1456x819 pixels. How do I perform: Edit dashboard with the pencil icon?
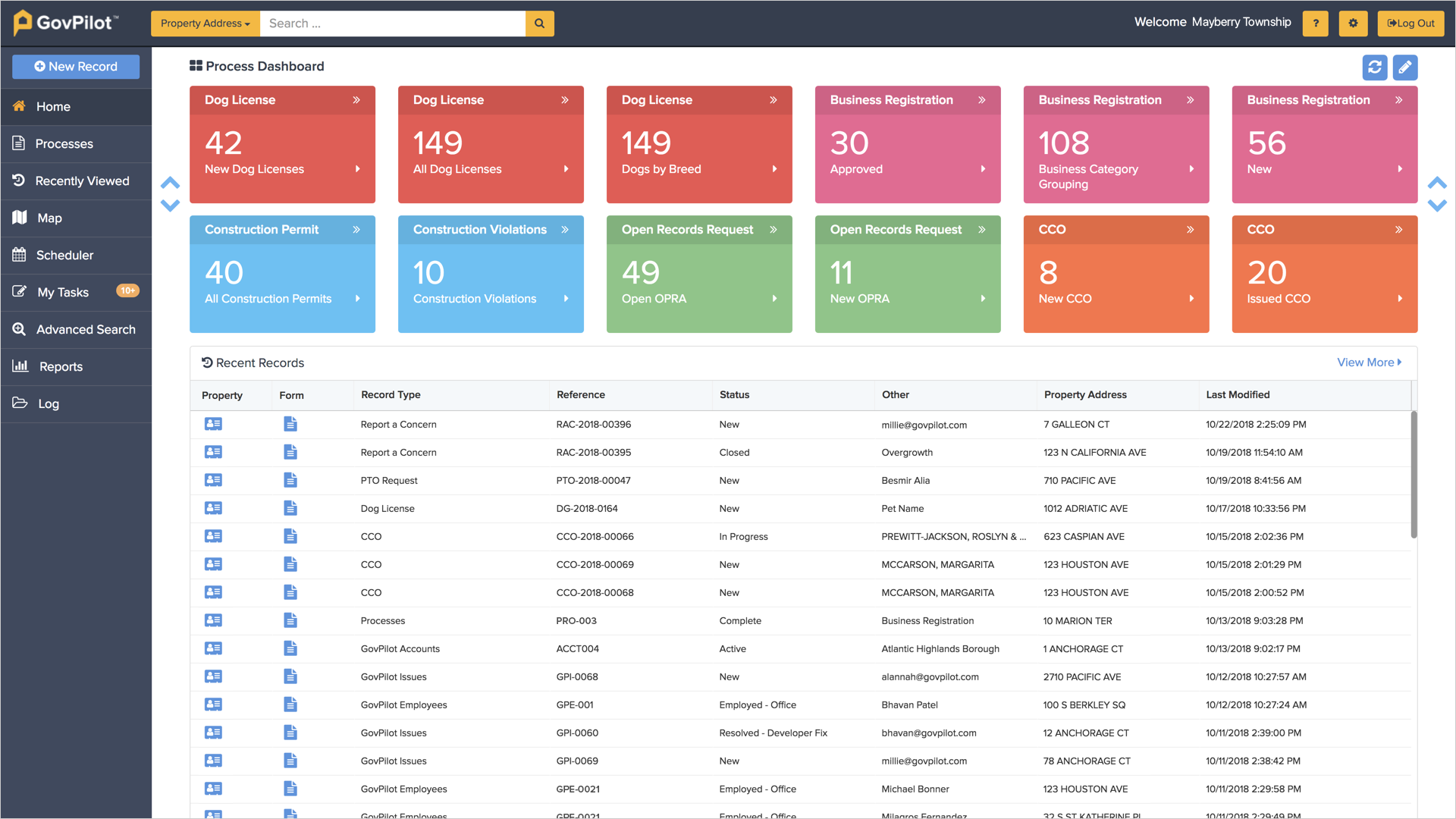pos(1405,67)
